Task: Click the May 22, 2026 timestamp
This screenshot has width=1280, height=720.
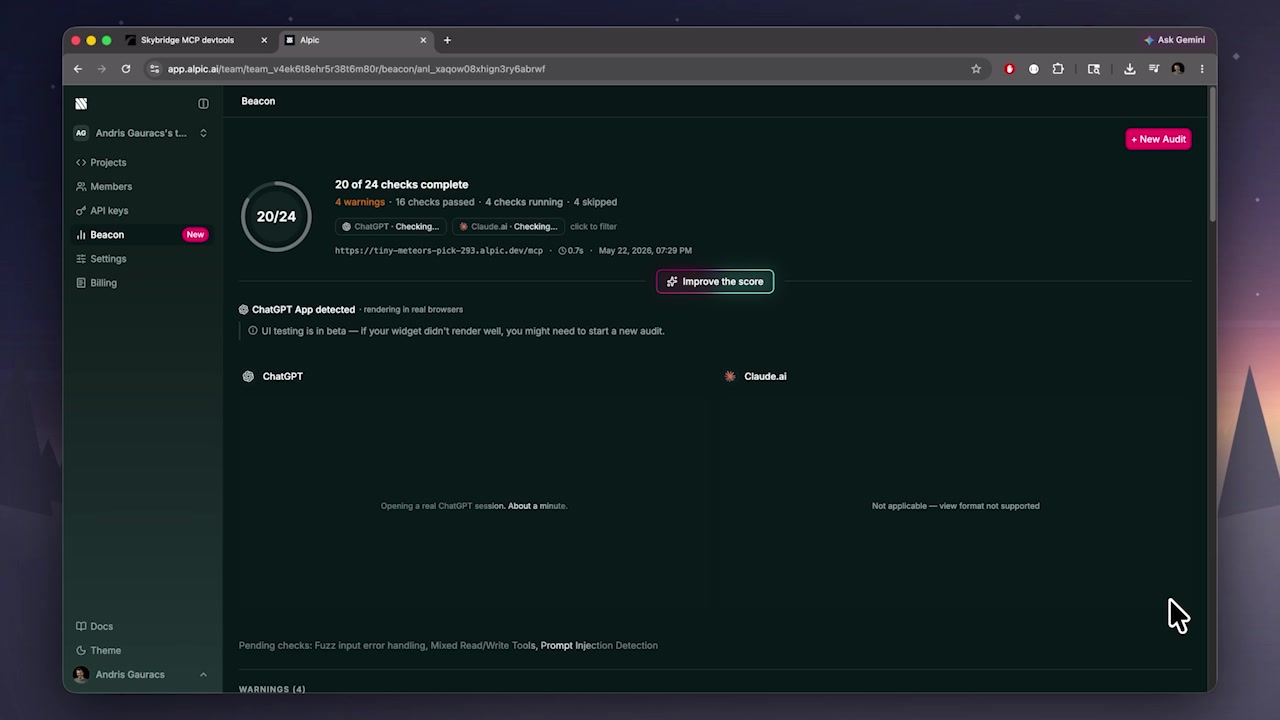Action: (645, 251)
